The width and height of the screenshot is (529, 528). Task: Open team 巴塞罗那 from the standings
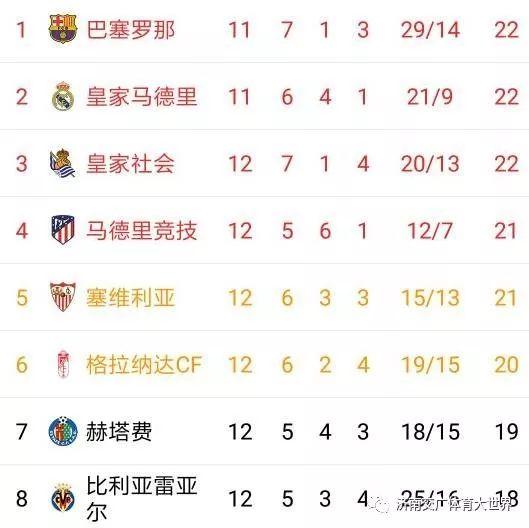click(131, 30)
